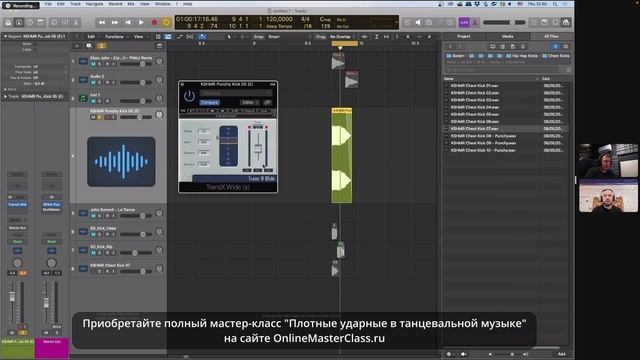Image resolution: width=640 pixels, height=360 pixels.
Task: Mute the Audio 2 track
Action: tap(93, 82)
